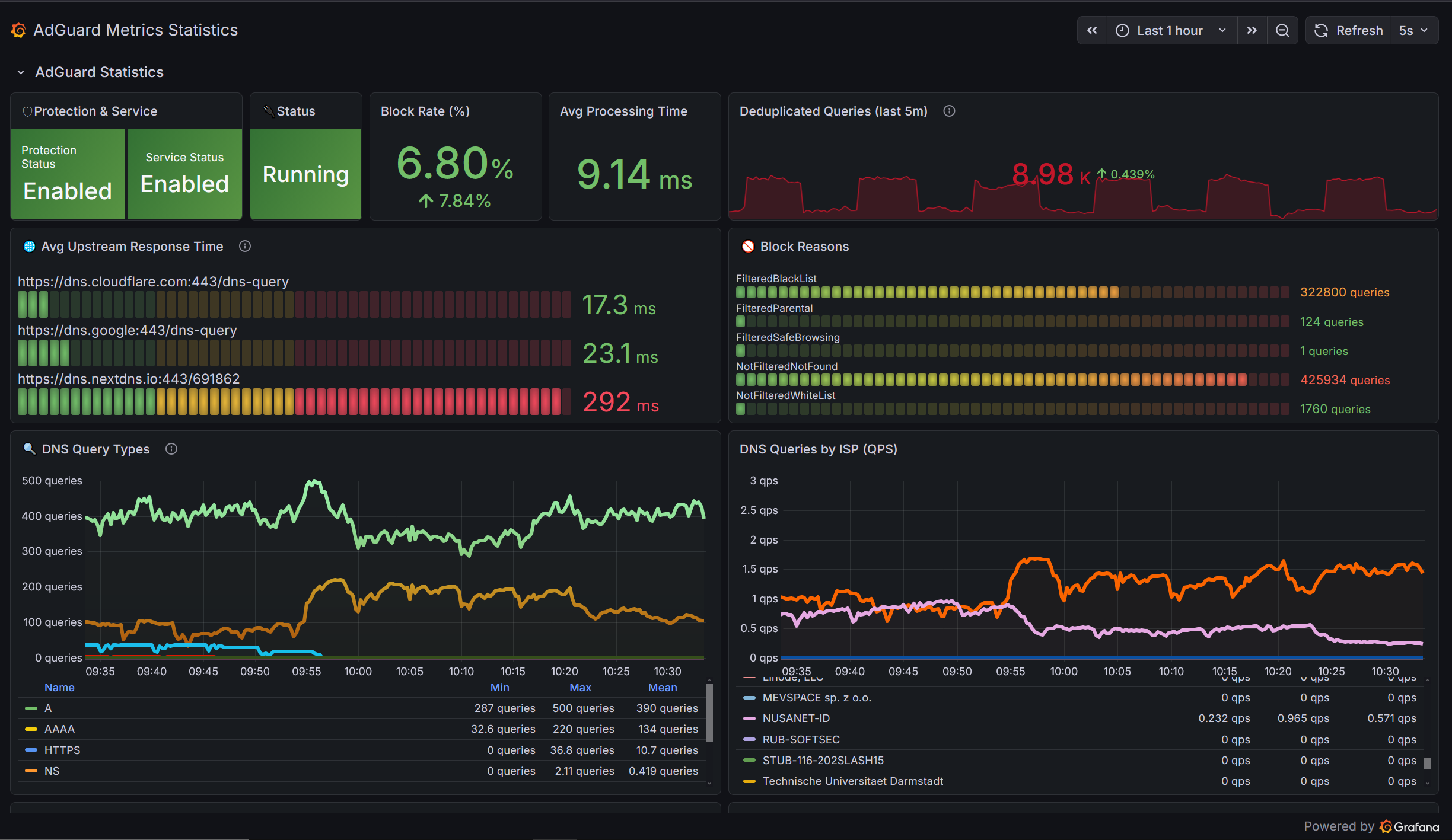Click info icon on Avg Upstream Response Time
Image resolution: width=1452 pixels, height=840 pixels.
[x=245, y=246]
